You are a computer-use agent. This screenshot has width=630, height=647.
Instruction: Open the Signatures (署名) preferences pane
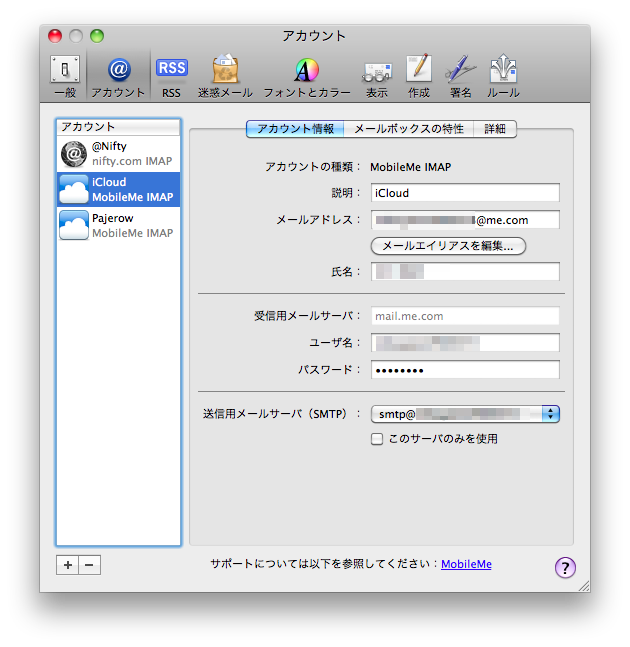(x=460, y=75)
